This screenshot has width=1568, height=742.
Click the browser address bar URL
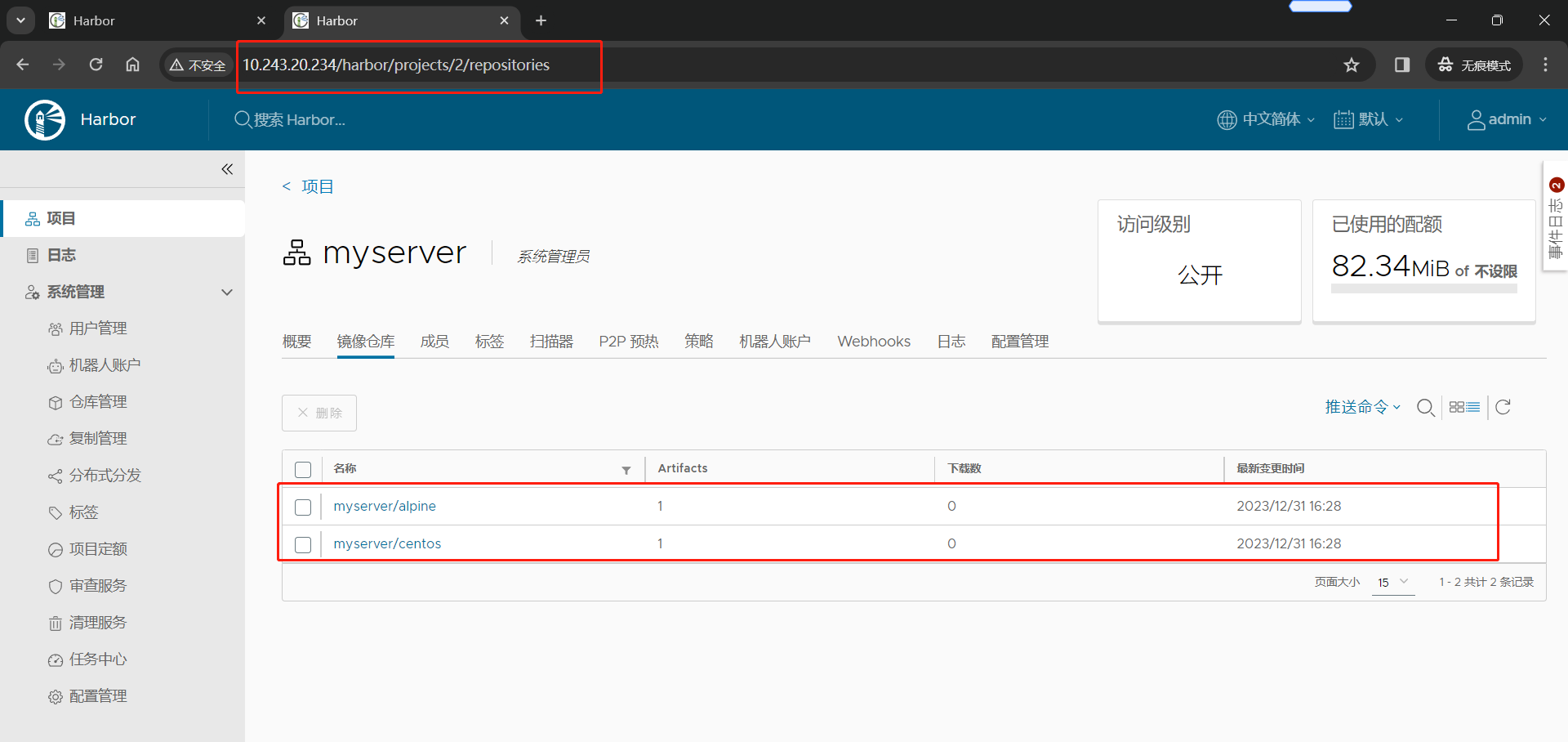(396, 65)
